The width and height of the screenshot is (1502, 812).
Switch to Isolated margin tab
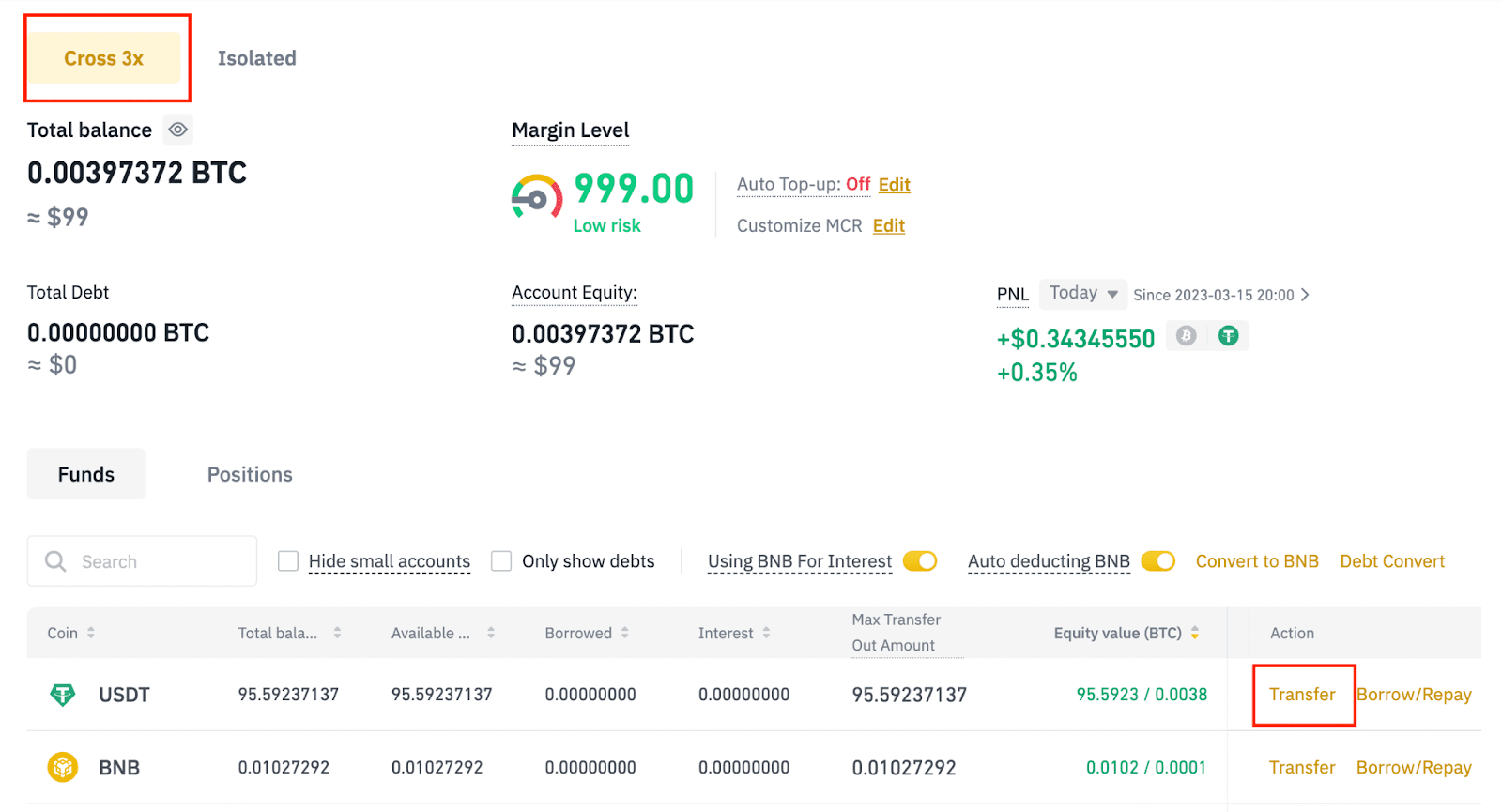pyautogui.click(x=257, y=58)
